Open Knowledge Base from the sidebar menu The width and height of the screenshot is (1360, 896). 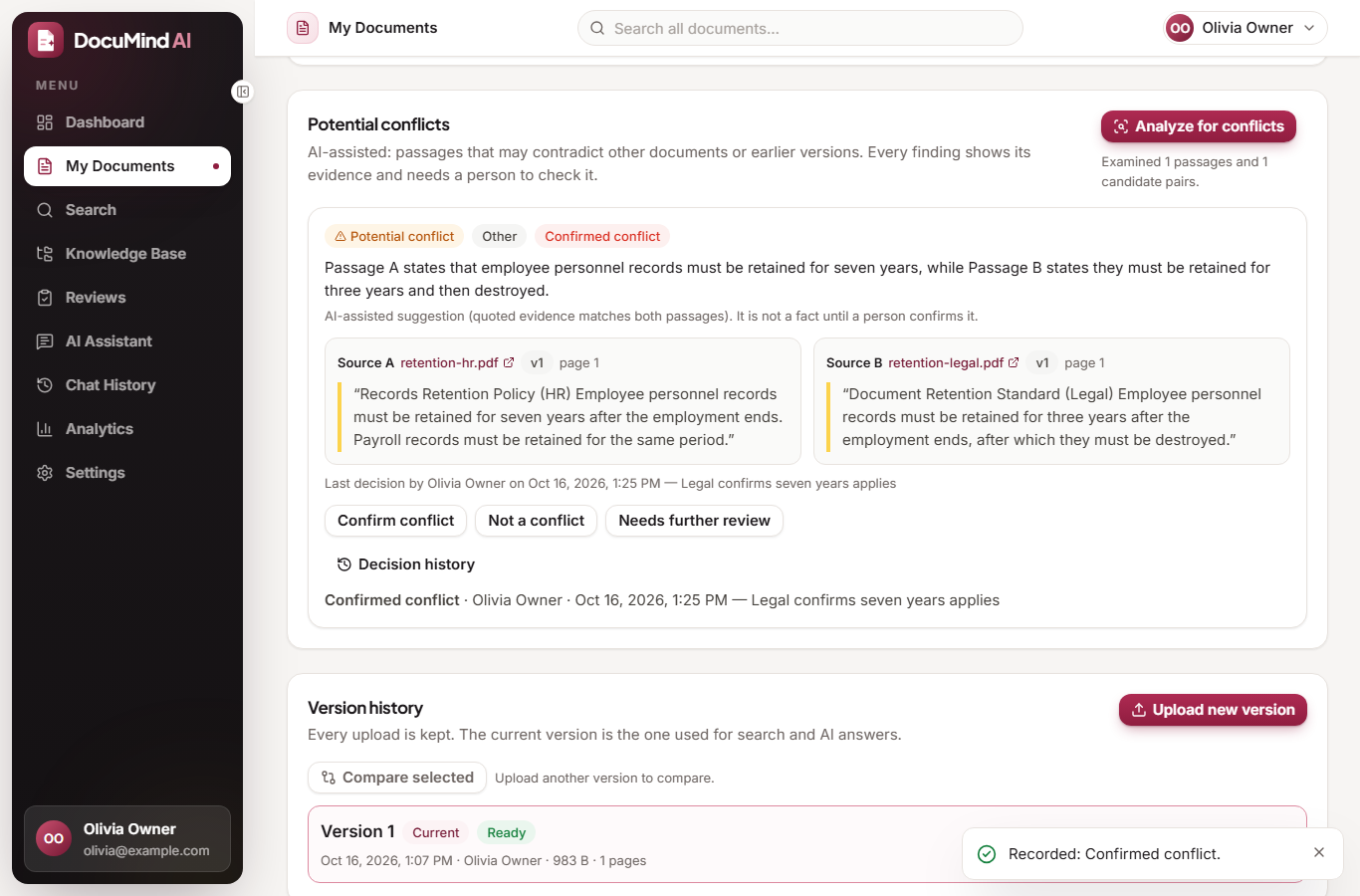(127, 254)
